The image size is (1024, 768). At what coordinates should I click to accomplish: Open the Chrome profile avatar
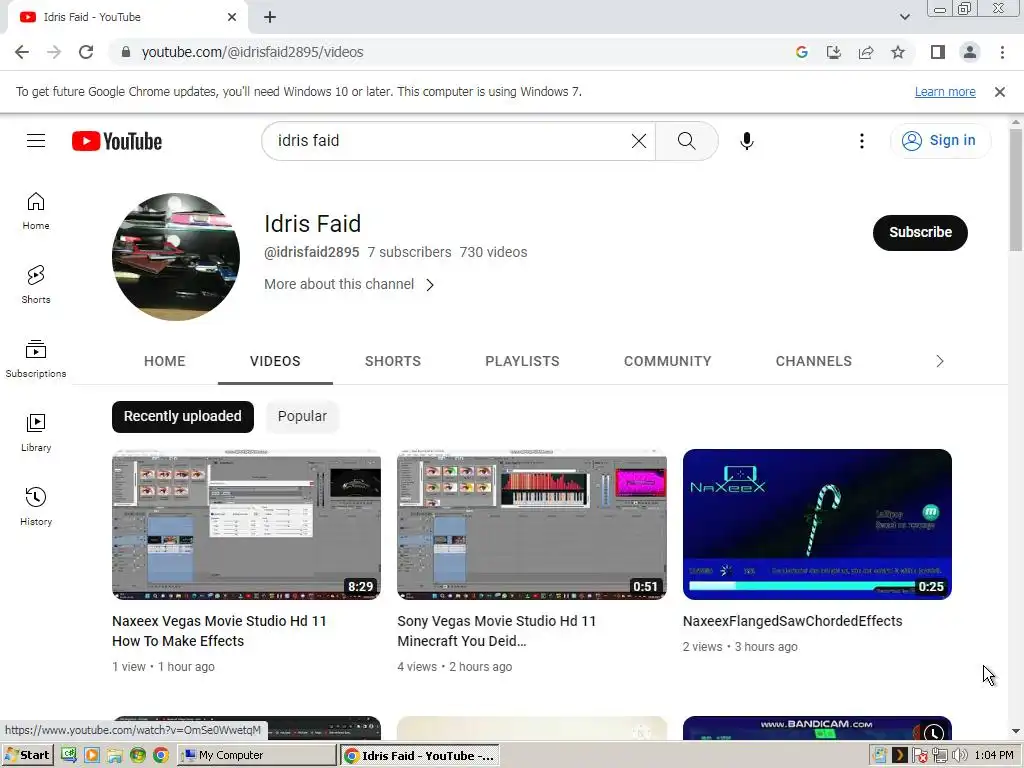click(970, 52)
